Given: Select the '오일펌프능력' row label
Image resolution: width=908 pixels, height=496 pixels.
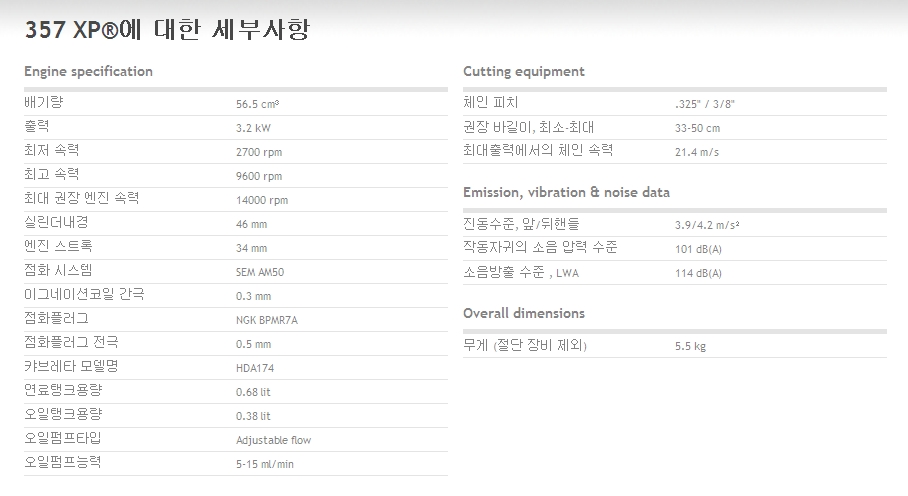Looking at the screenshot, I should 63,462.
